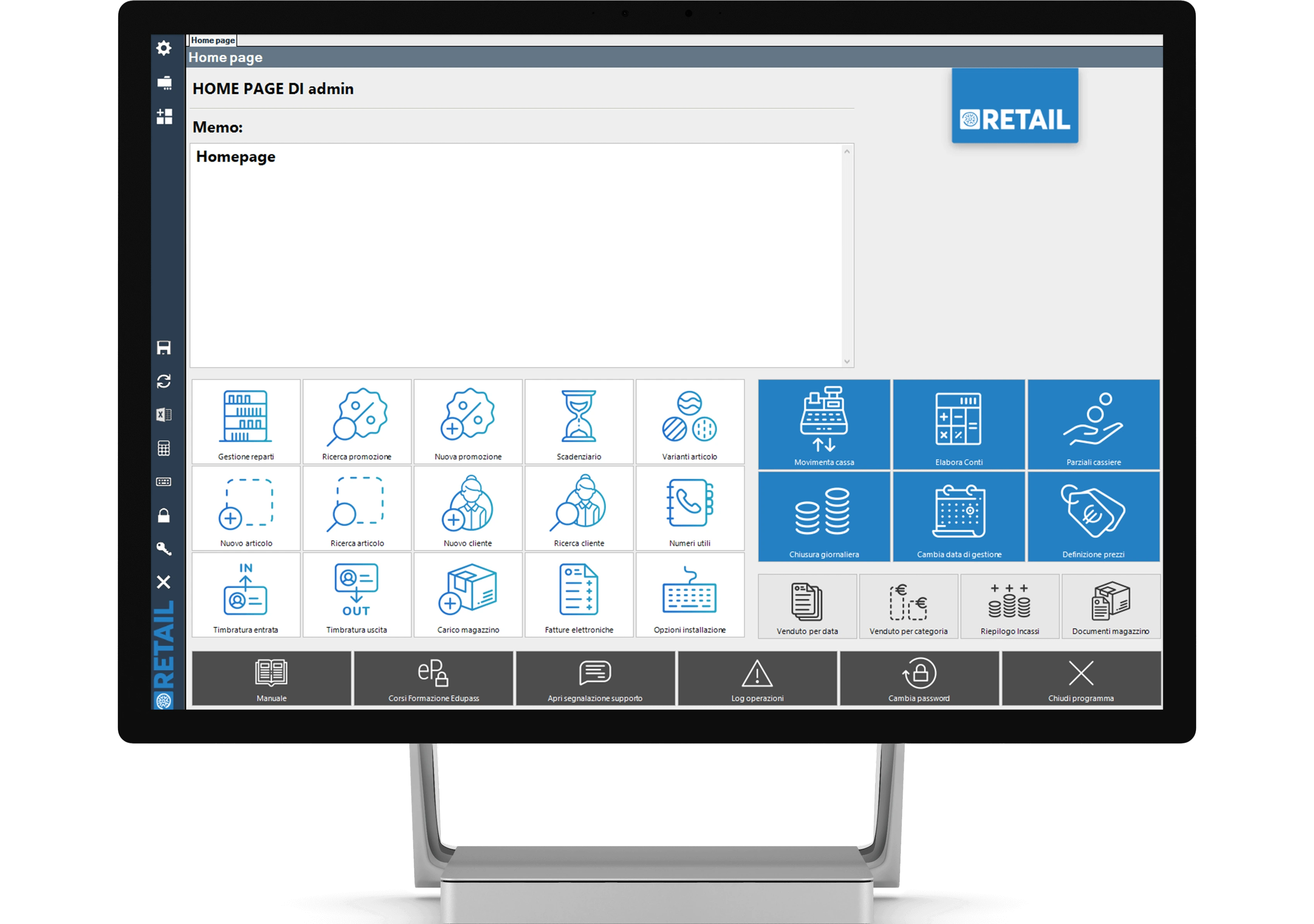This screenshot has height=924, width=1314.
Task: Click the save floppy icon in sidebar
Action: pos(164,347)
